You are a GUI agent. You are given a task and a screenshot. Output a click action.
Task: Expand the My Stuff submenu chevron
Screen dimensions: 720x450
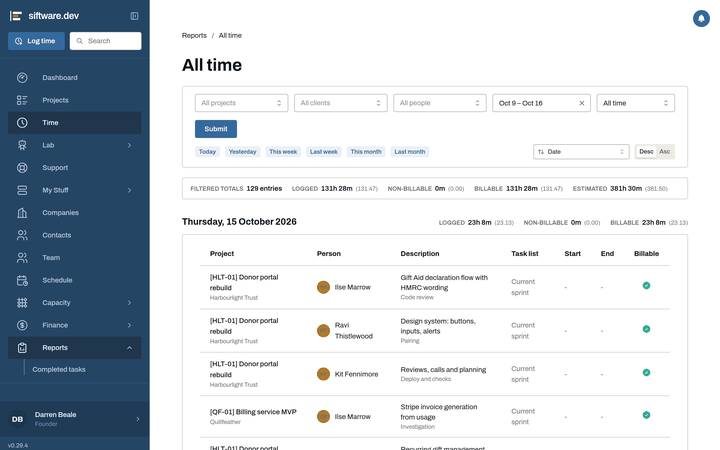pyautogui.click(x=129, y=190)
